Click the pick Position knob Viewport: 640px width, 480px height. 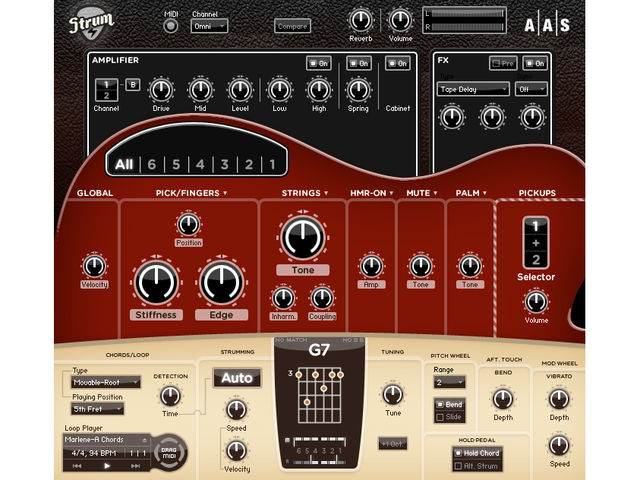[188, 224]
